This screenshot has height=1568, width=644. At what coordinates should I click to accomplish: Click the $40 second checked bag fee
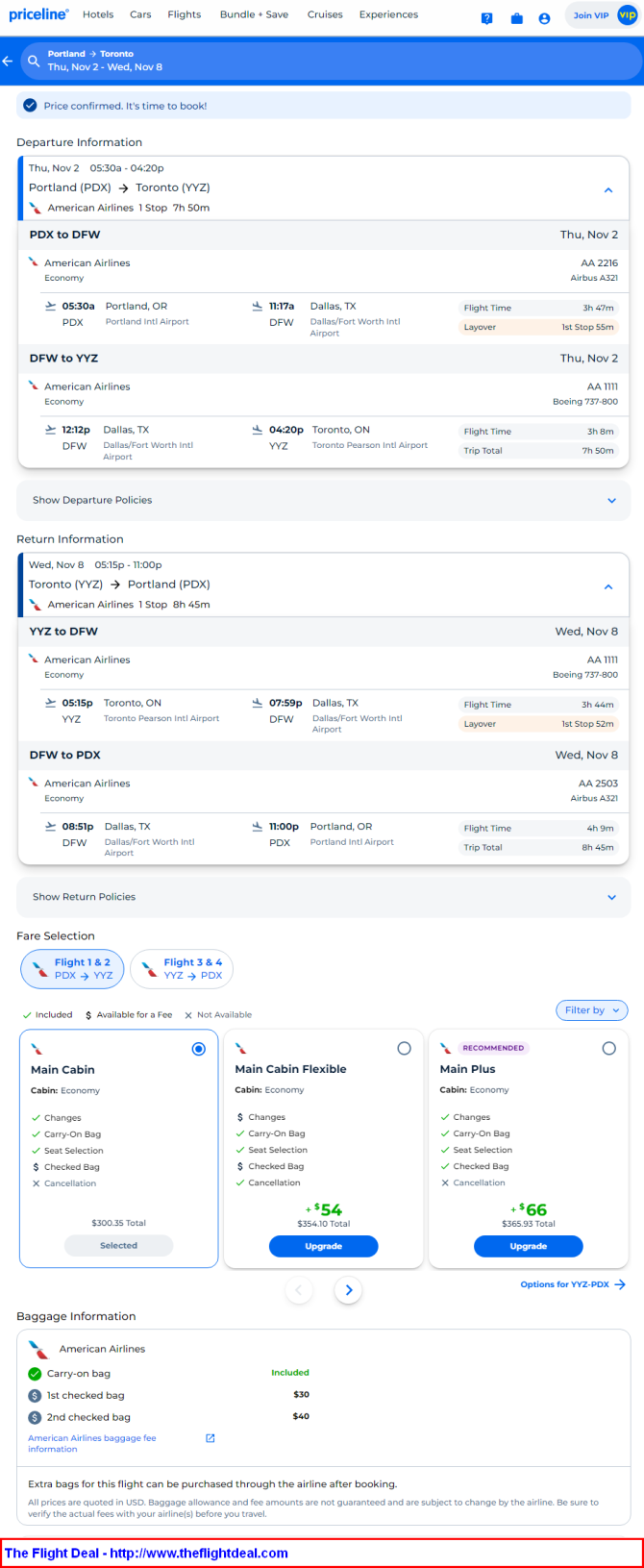point(301,1416)
